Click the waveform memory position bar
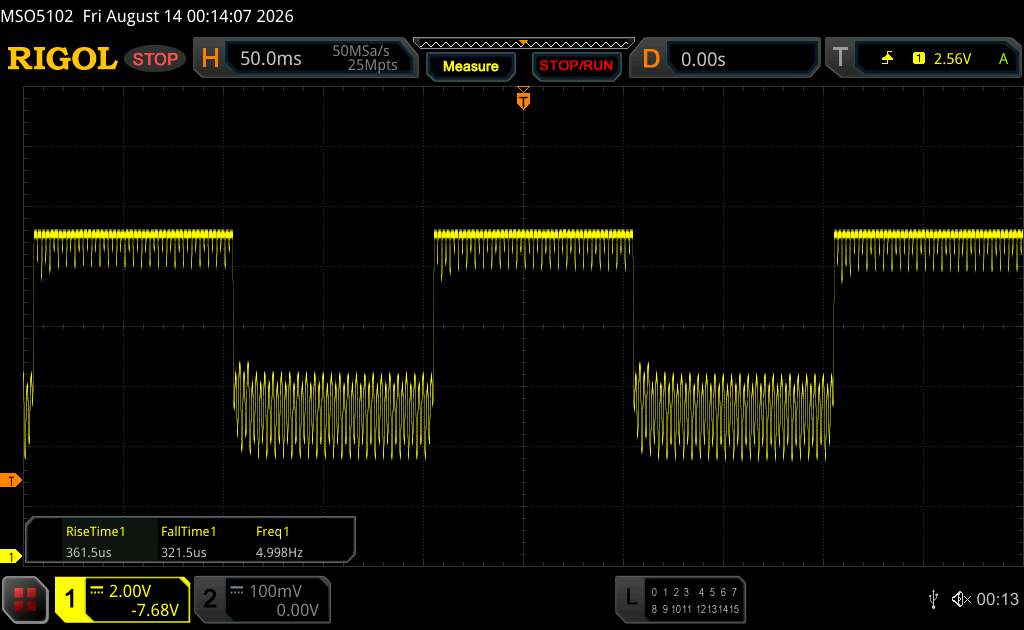The height and width of the screenshot is (630, 1024). click(524, 44)
